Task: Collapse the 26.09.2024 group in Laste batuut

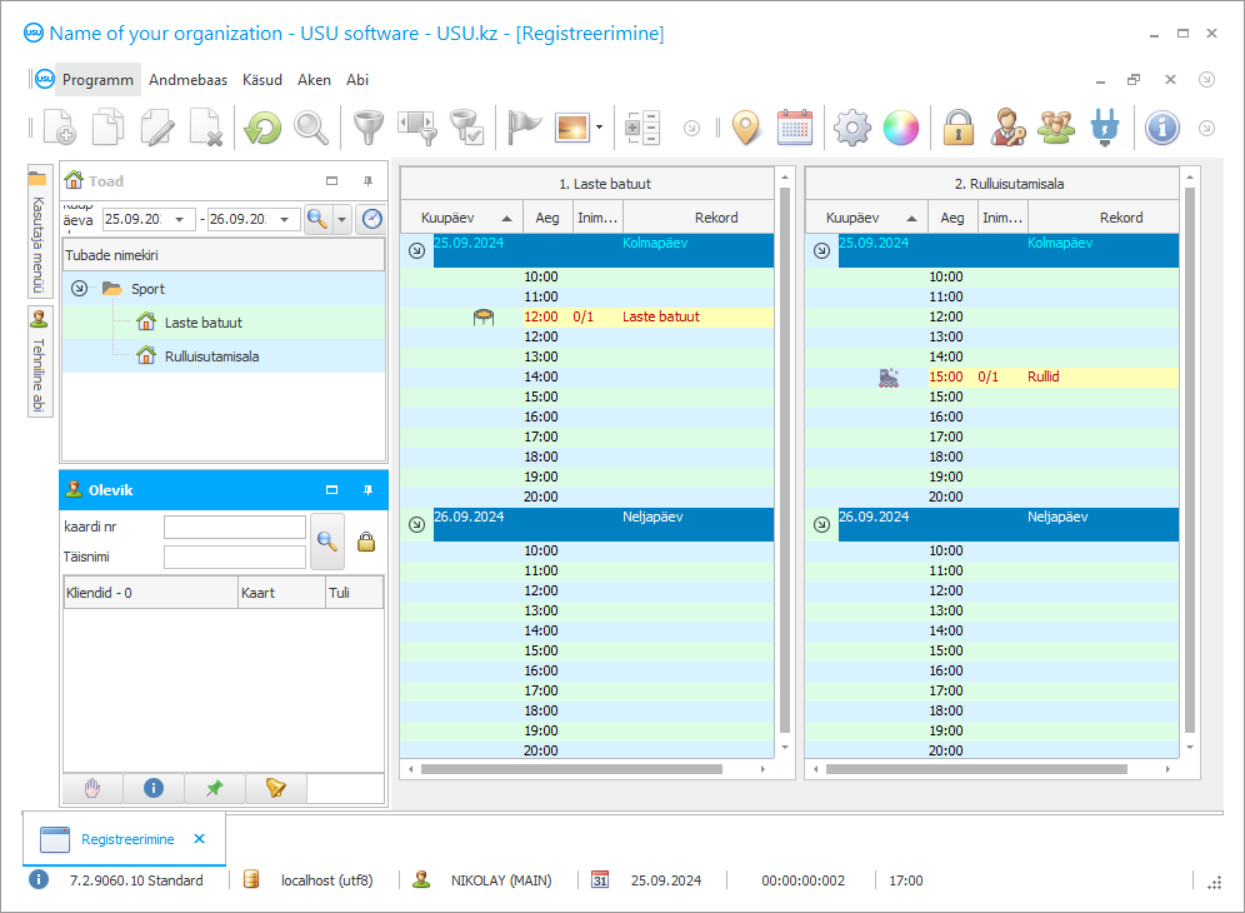Action: coord(417,524)
